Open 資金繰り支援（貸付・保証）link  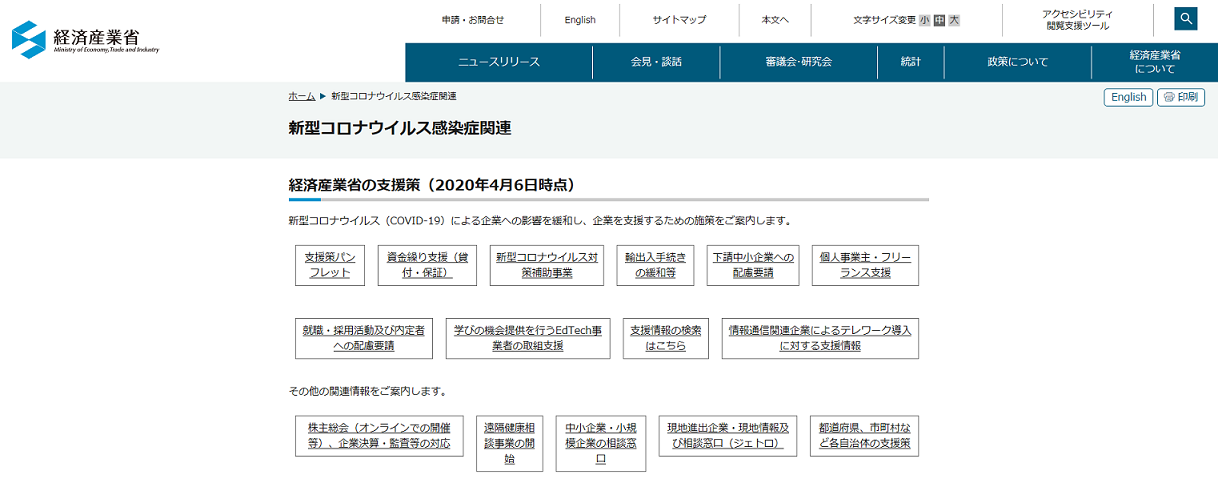tap(427, 265)
